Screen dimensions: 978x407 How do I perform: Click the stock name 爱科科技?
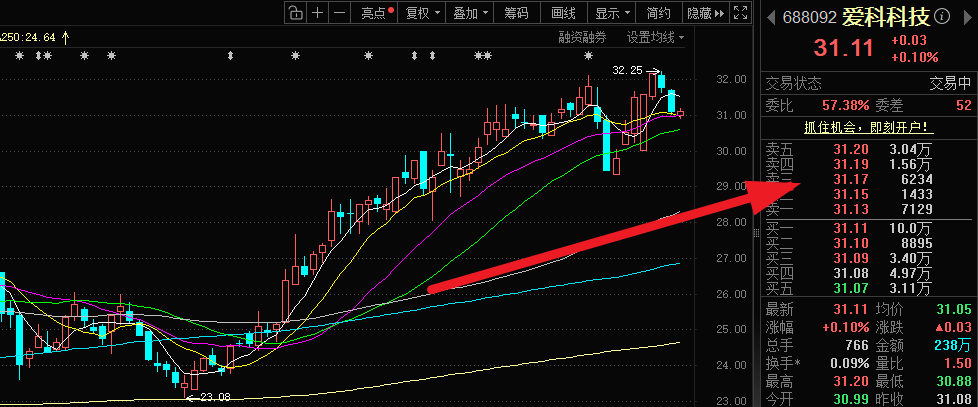point(886,17)
